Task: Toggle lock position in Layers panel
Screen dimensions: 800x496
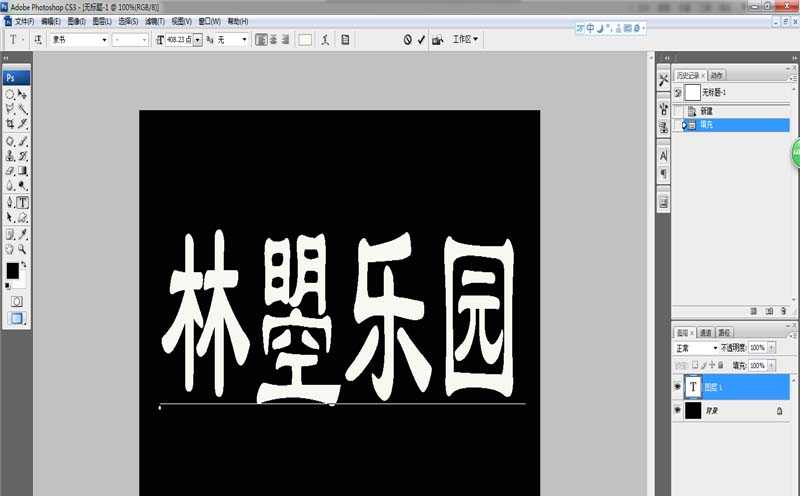Action: coord(712,365)
